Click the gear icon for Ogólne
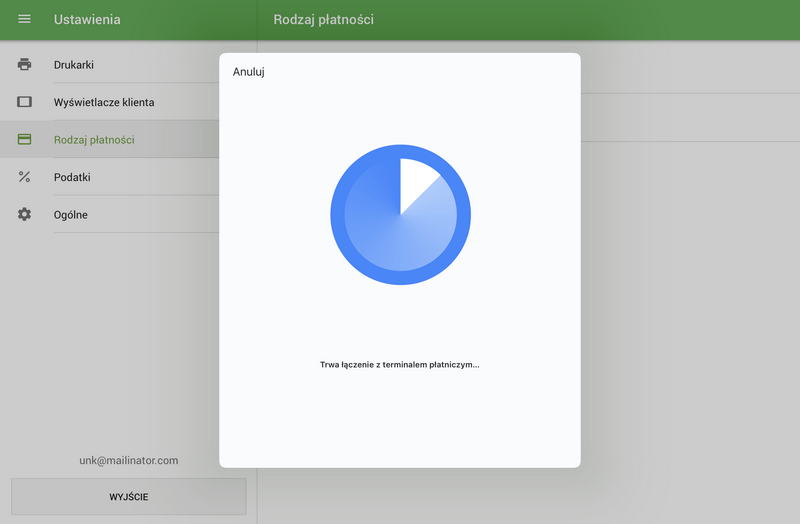The width and height of the screenshot is (800, 524). (25, 214)
